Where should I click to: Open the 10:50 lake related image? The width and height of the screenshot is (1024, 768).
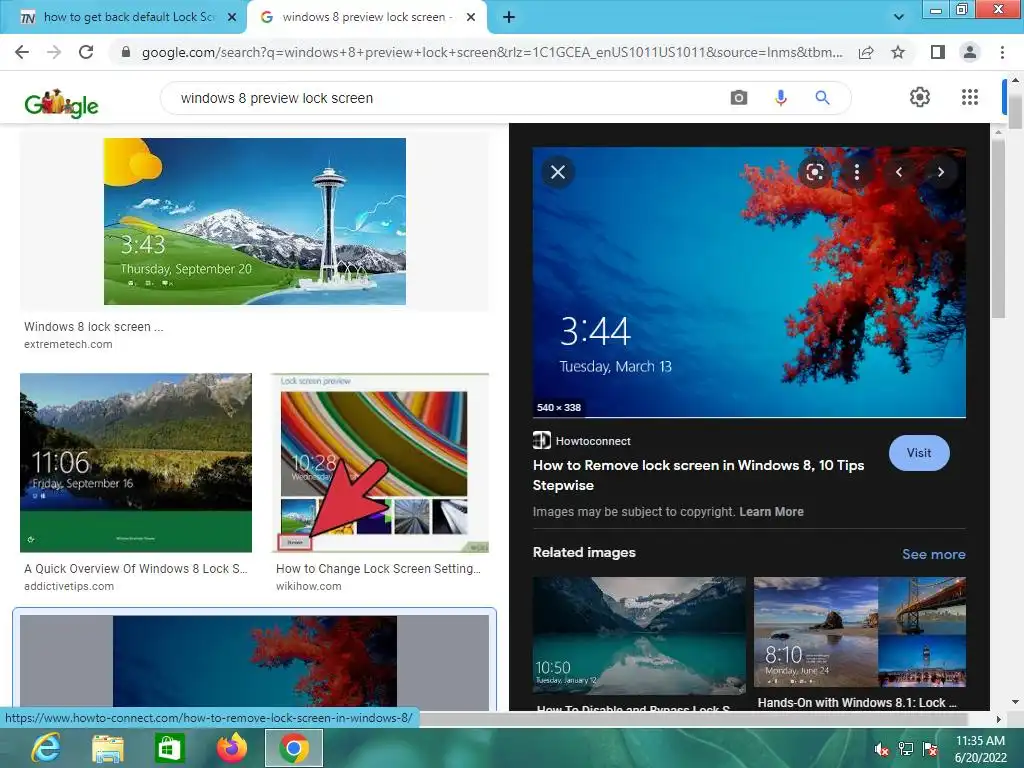coord(639,634)
